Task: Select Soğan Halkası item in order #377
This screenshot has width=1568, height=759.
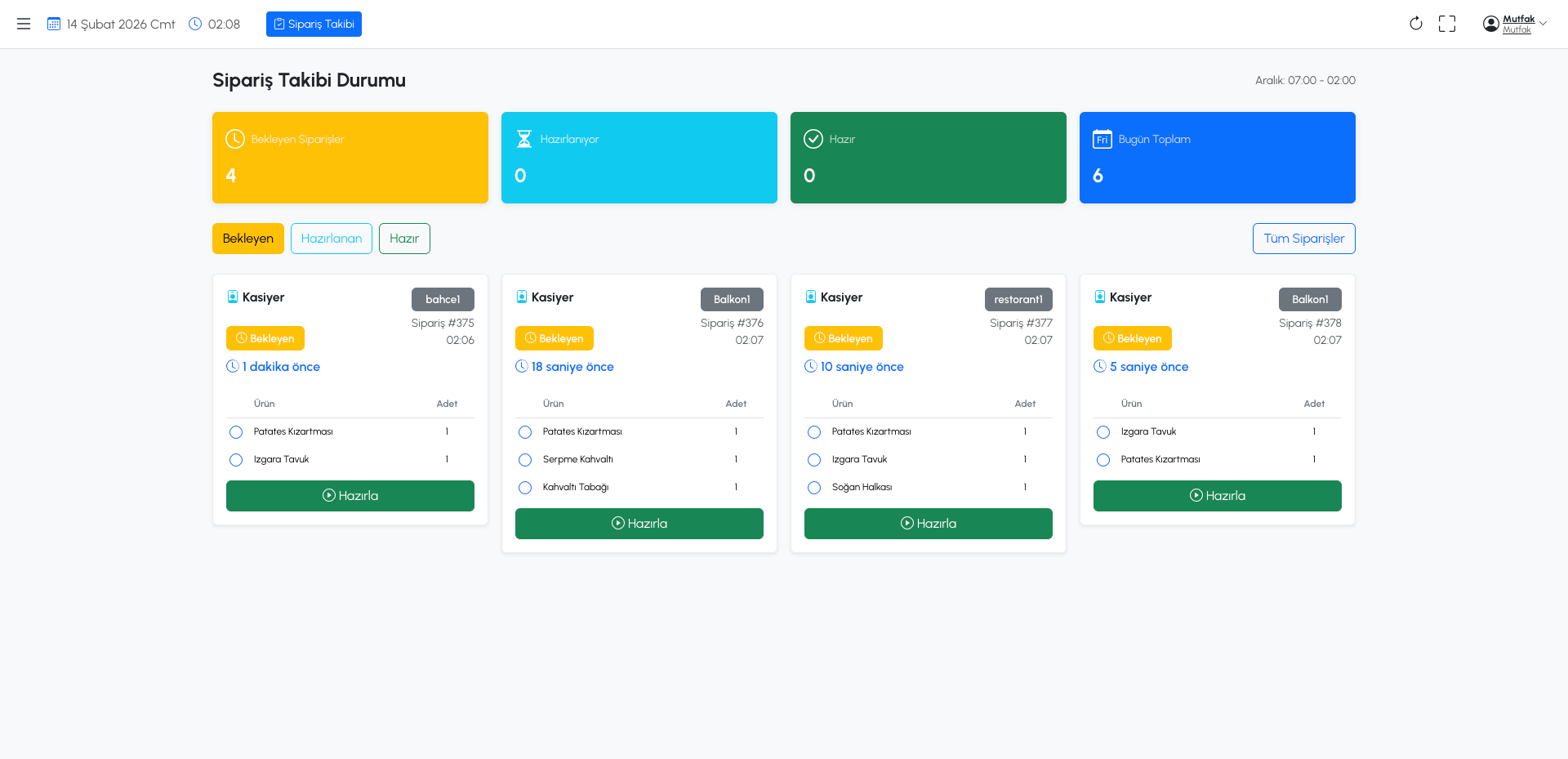Action: (x=814, y=488)
